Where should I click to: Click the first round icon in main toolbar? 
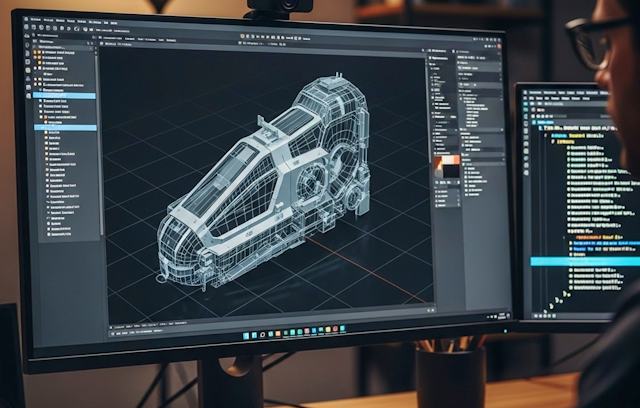click(x=27, y=27)
